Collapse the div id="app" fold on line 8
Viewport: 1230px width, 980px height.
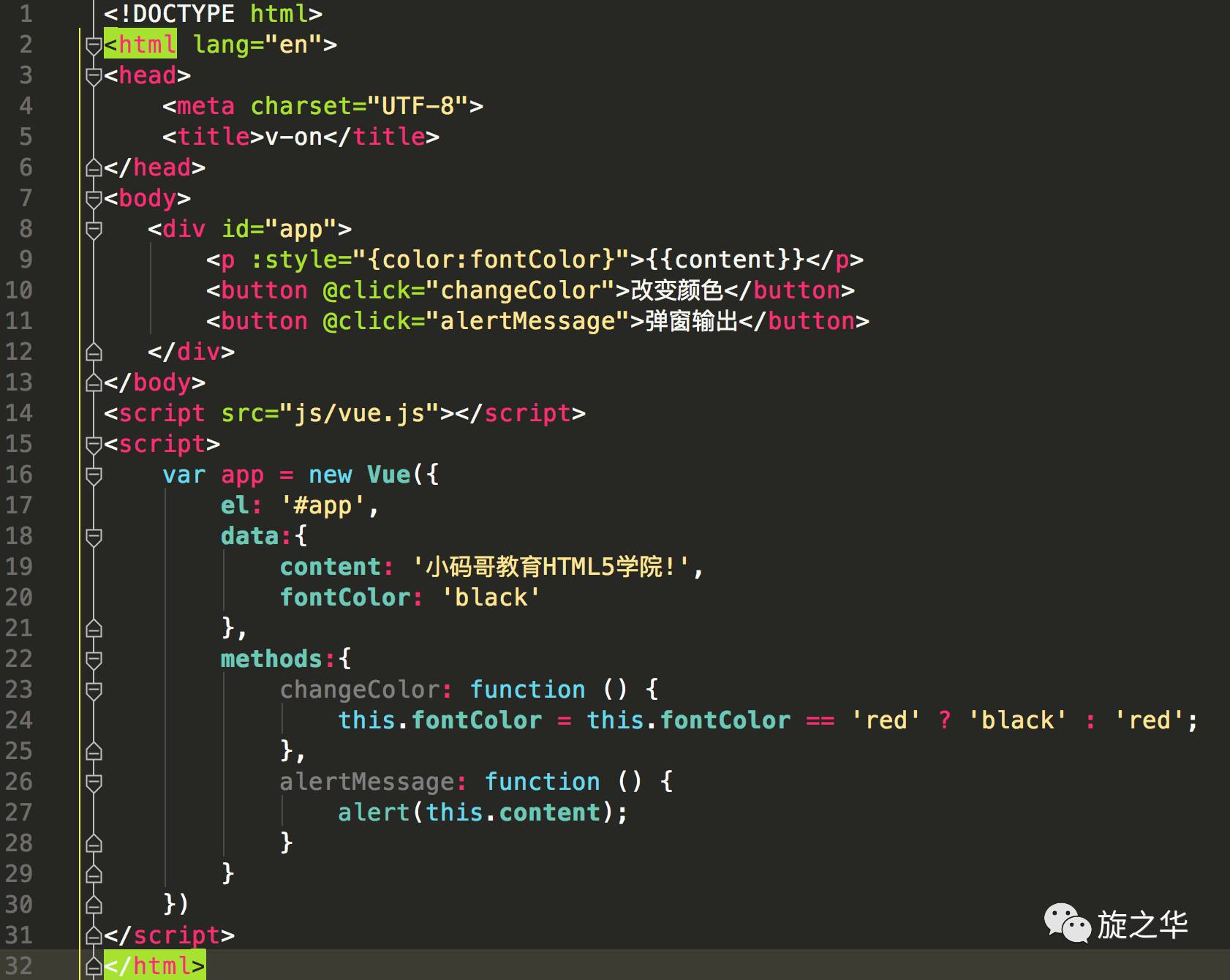pyautogui.click(x=94, y=230)
